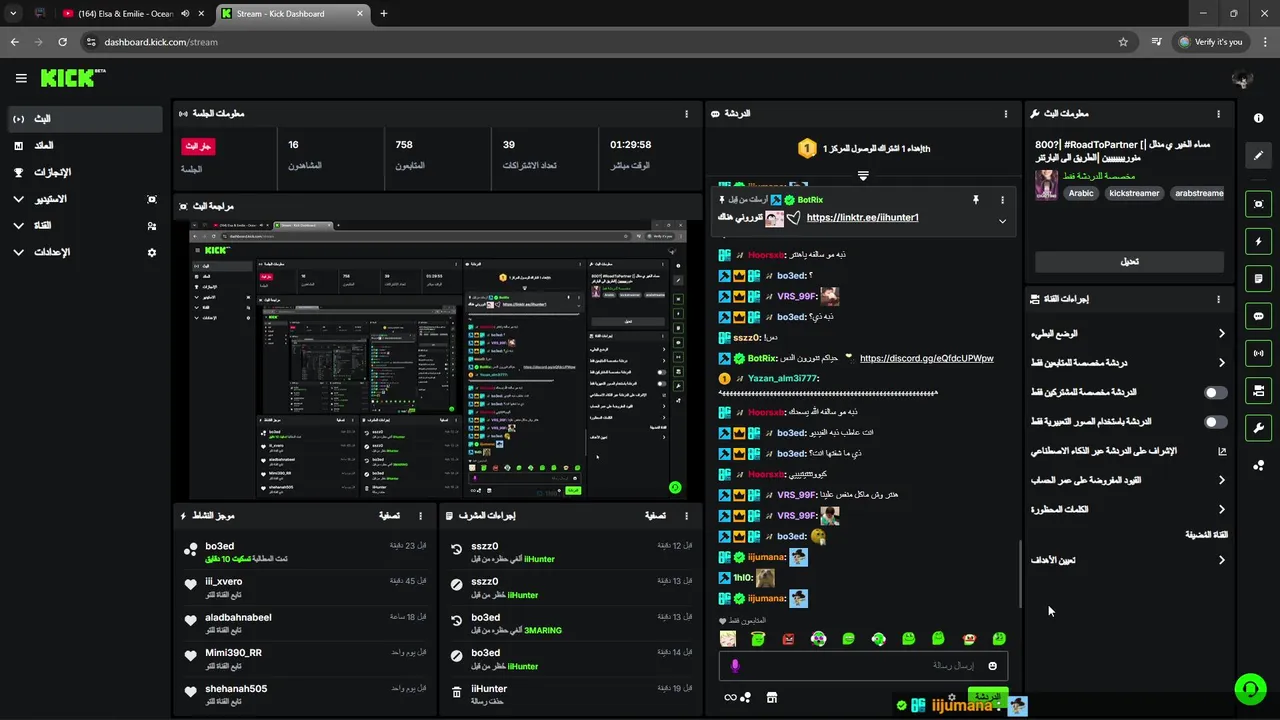The image size is (1280, 720).
Task: Click the bookmark star in the address bar
Action: [x=1123, y=42]
